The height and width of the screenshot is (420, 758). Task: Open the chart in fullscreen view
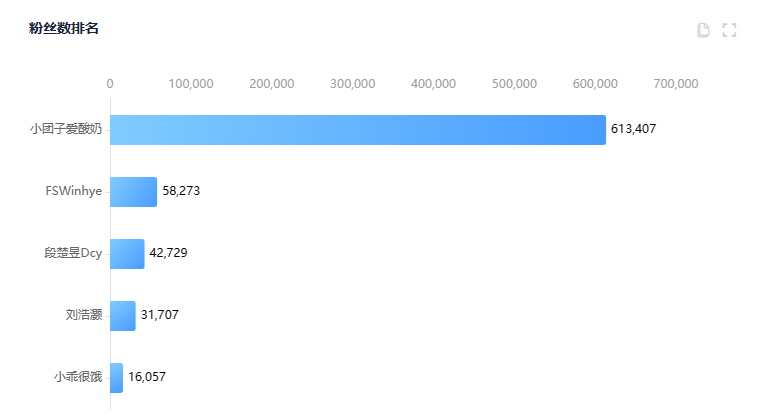point(729,30)
